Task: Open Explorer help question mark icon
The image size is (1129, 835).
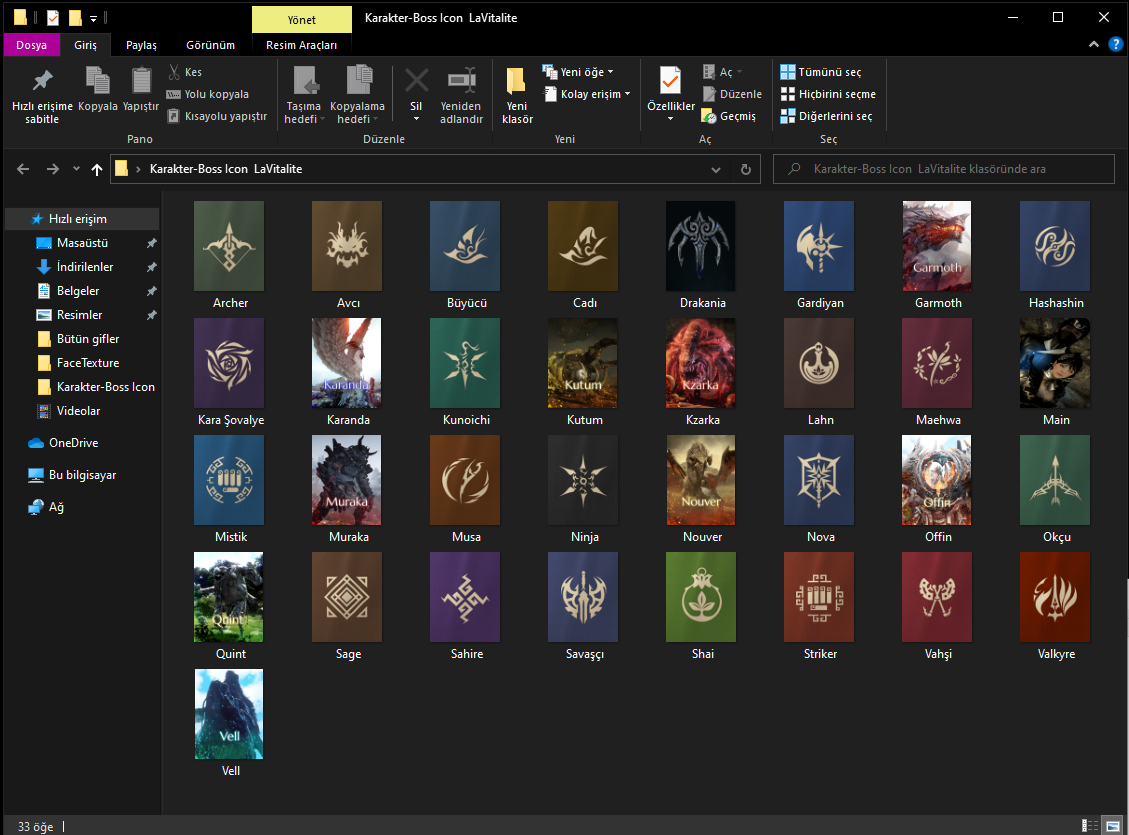Action: point(1115,45)
